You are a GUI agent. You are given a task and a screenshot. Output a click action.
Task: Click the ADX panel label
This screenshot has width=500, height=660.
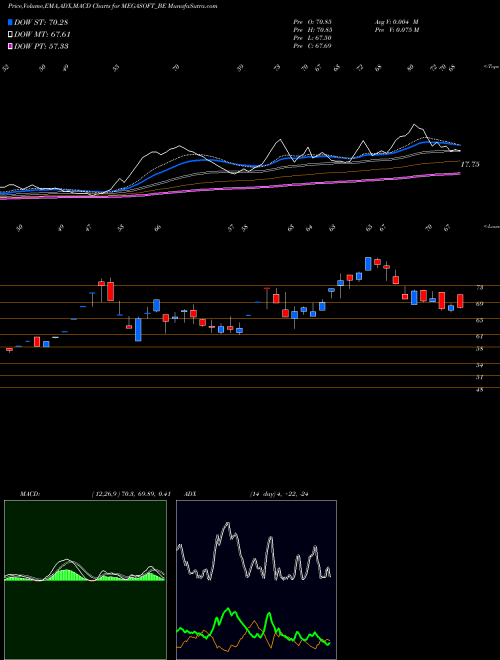point(190,494)
